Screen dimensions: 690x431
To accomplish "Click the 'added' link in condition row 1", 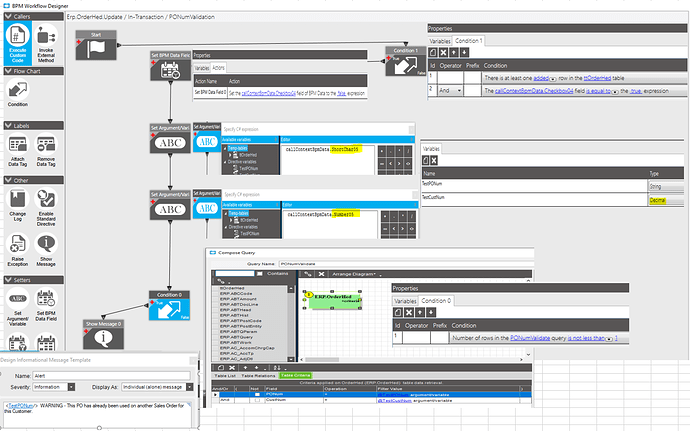I will pos(541,78).
